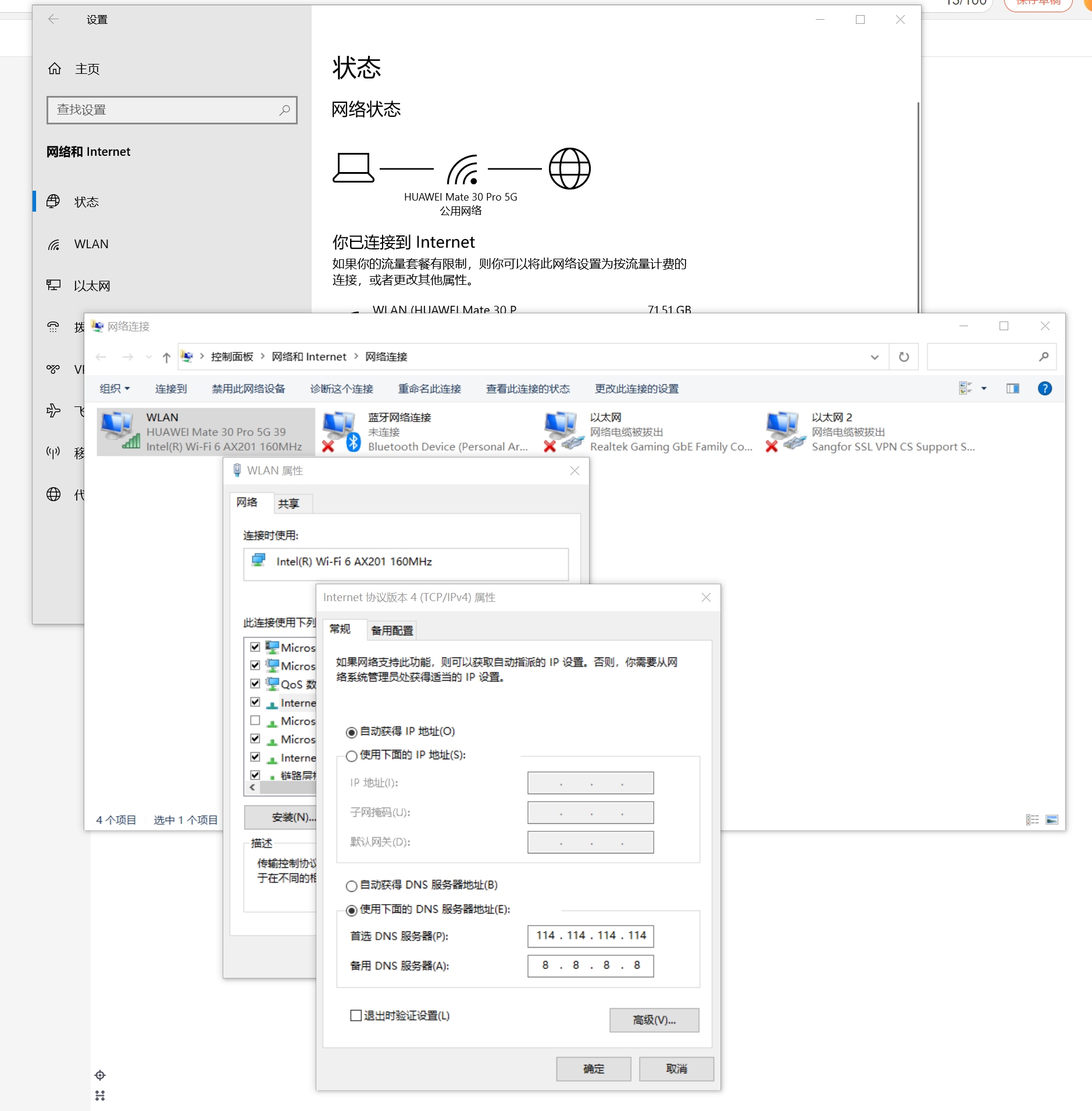The width and height of the screenshot is (1092, 1111).
Task: Select use the following DNS server addresses
Action: point(351,910)
